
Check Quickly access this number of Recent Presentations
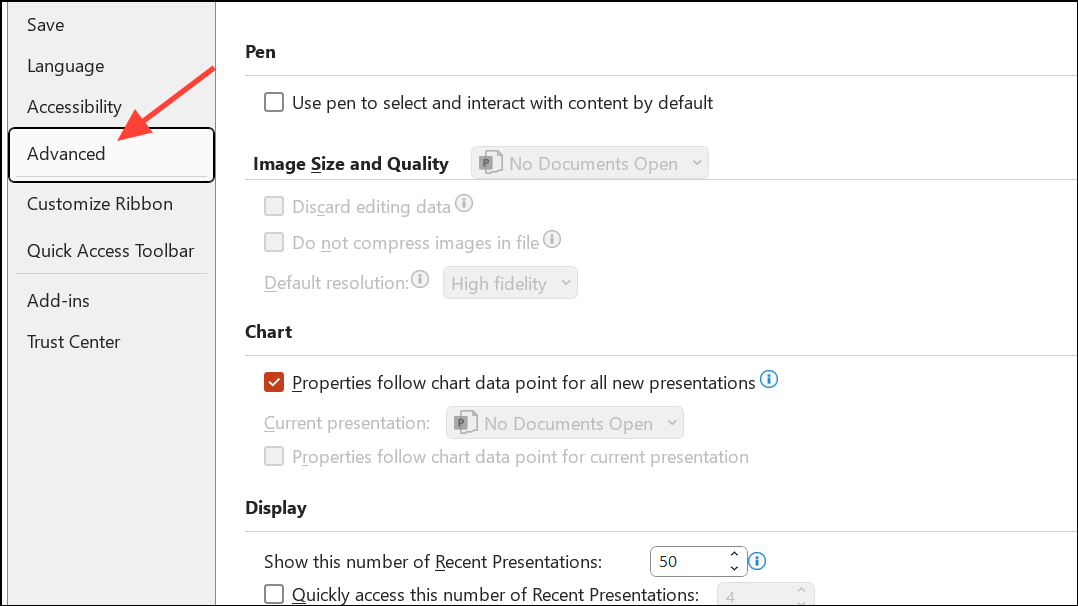pyautogui.click(x=274, y=594)
